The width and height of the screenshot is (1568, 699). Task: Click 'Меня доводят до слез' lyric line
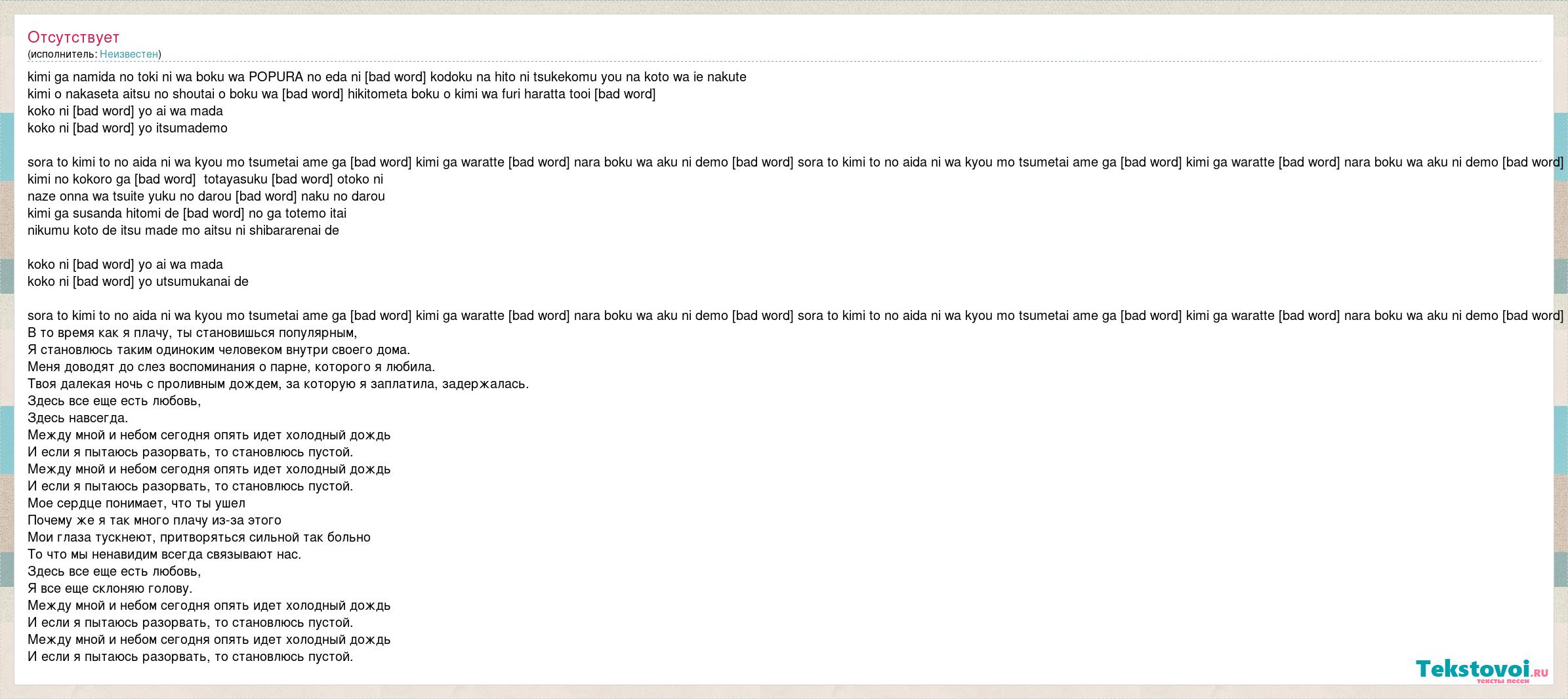pos(232,367)
